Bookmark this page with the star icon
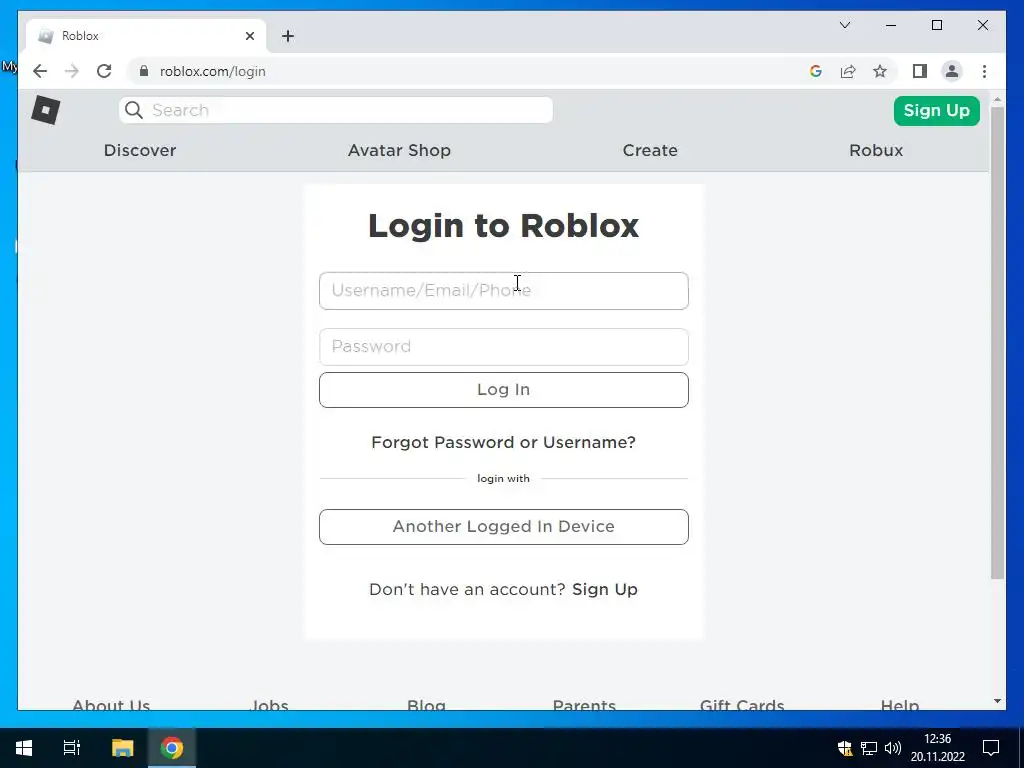Image resolution: width=1024 pixels, height=768 pixels. click(x=880, y=71)
